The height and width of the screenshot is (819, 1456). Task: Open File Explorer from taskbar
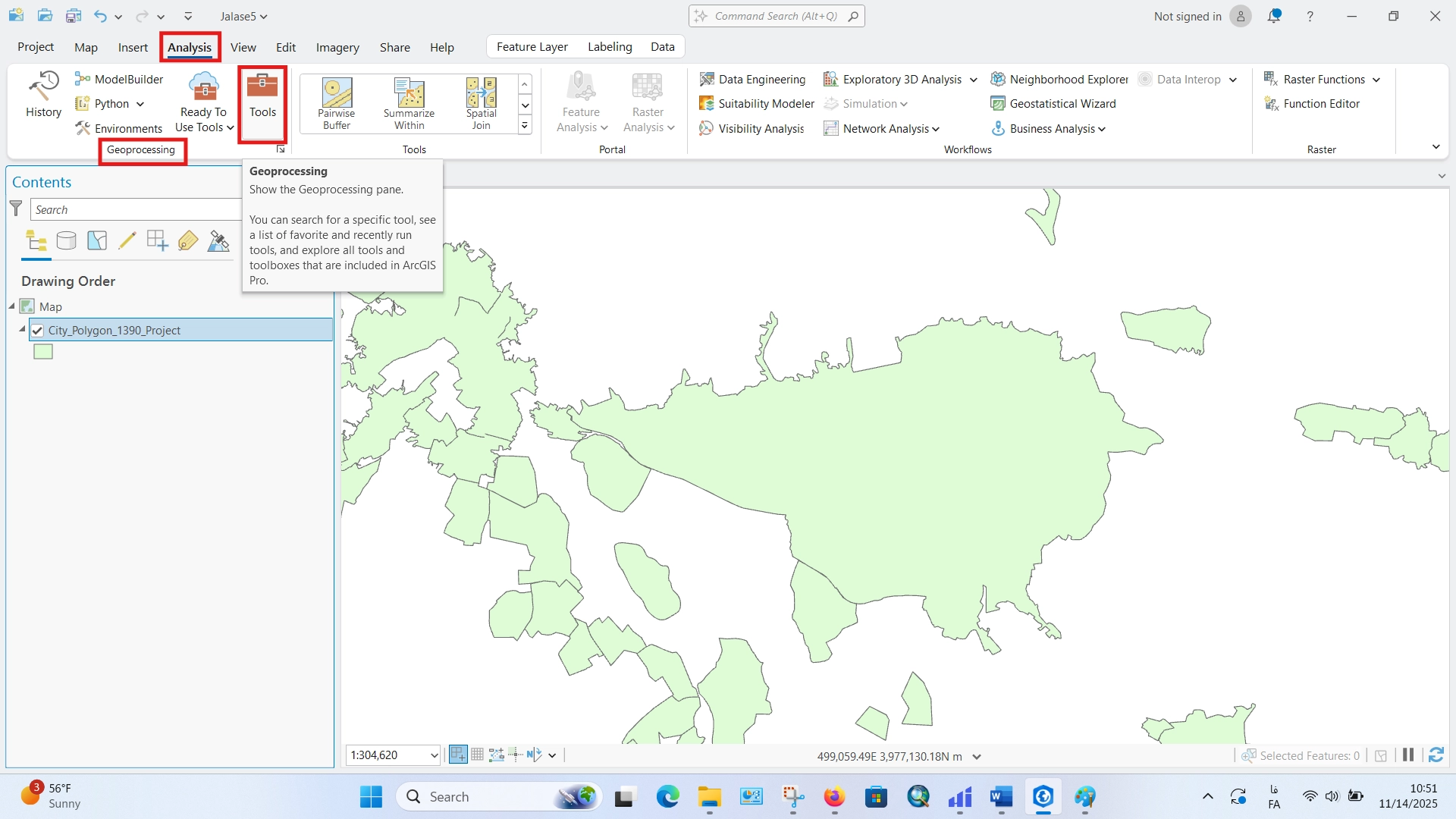710,796
